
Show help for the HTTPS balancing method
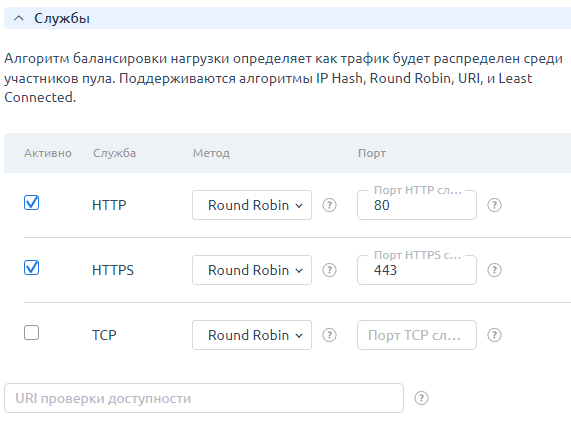(x=329, y=270)
